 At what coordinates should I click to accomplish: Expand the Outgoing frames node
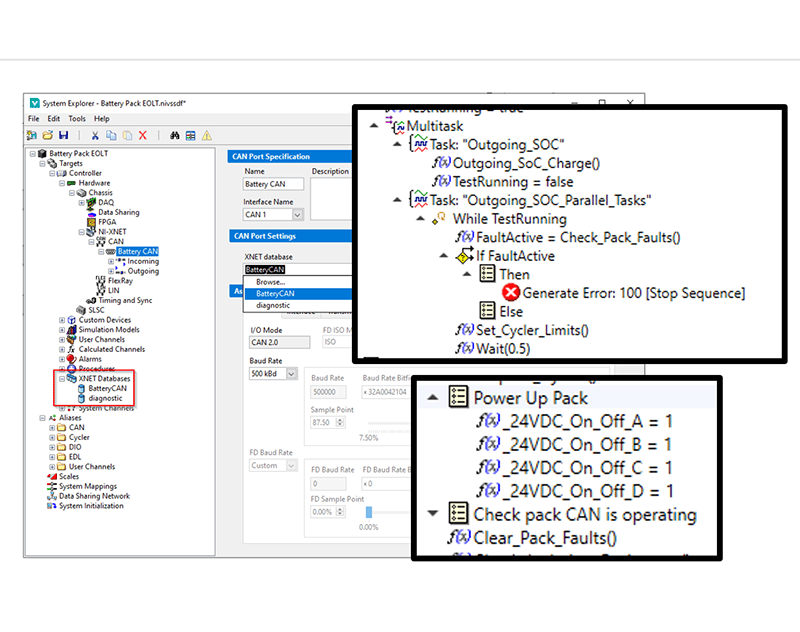point(111,271)
